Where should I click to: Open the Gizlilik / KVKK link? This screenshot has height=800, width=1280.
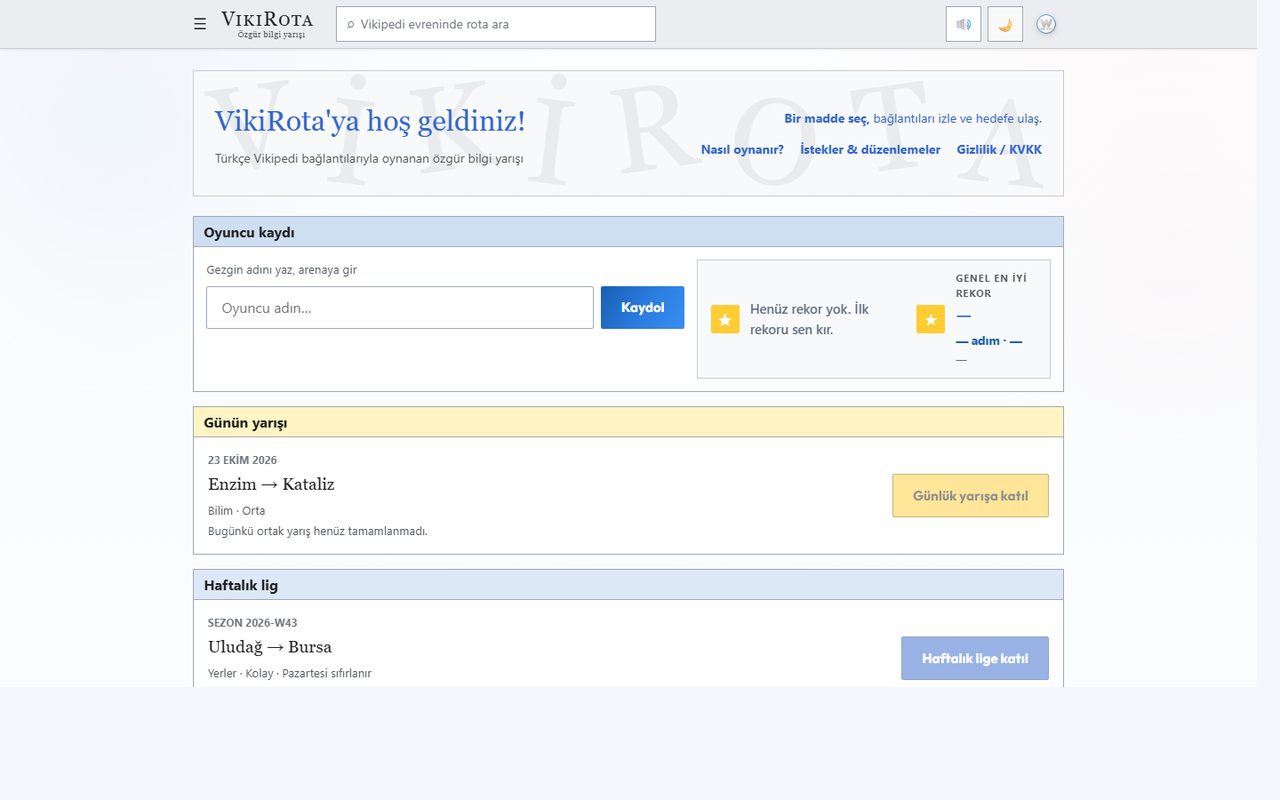point(999,149)
